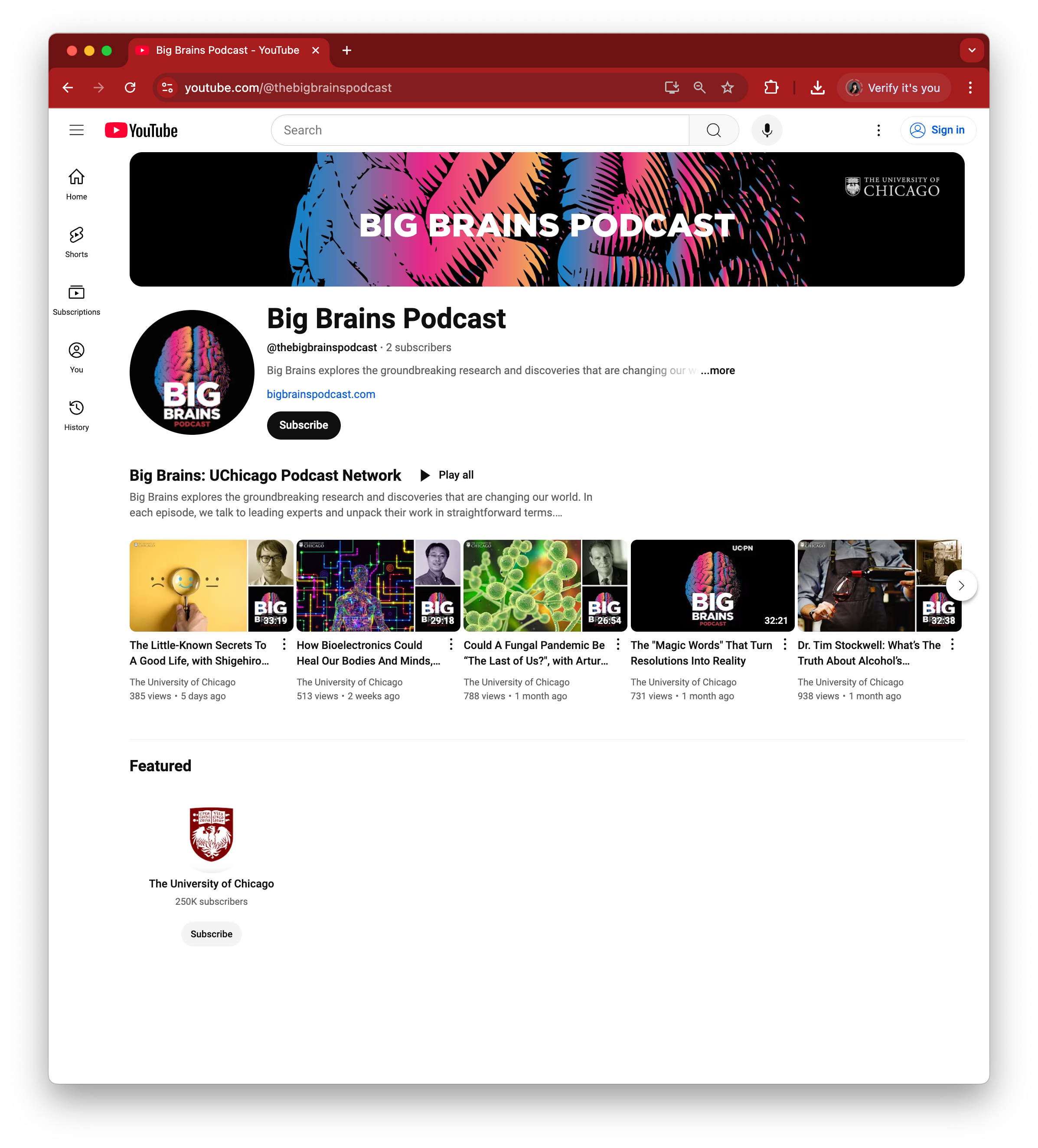Click the '@thebigbrainspodcast' handle text

click(x=322, y=348)
